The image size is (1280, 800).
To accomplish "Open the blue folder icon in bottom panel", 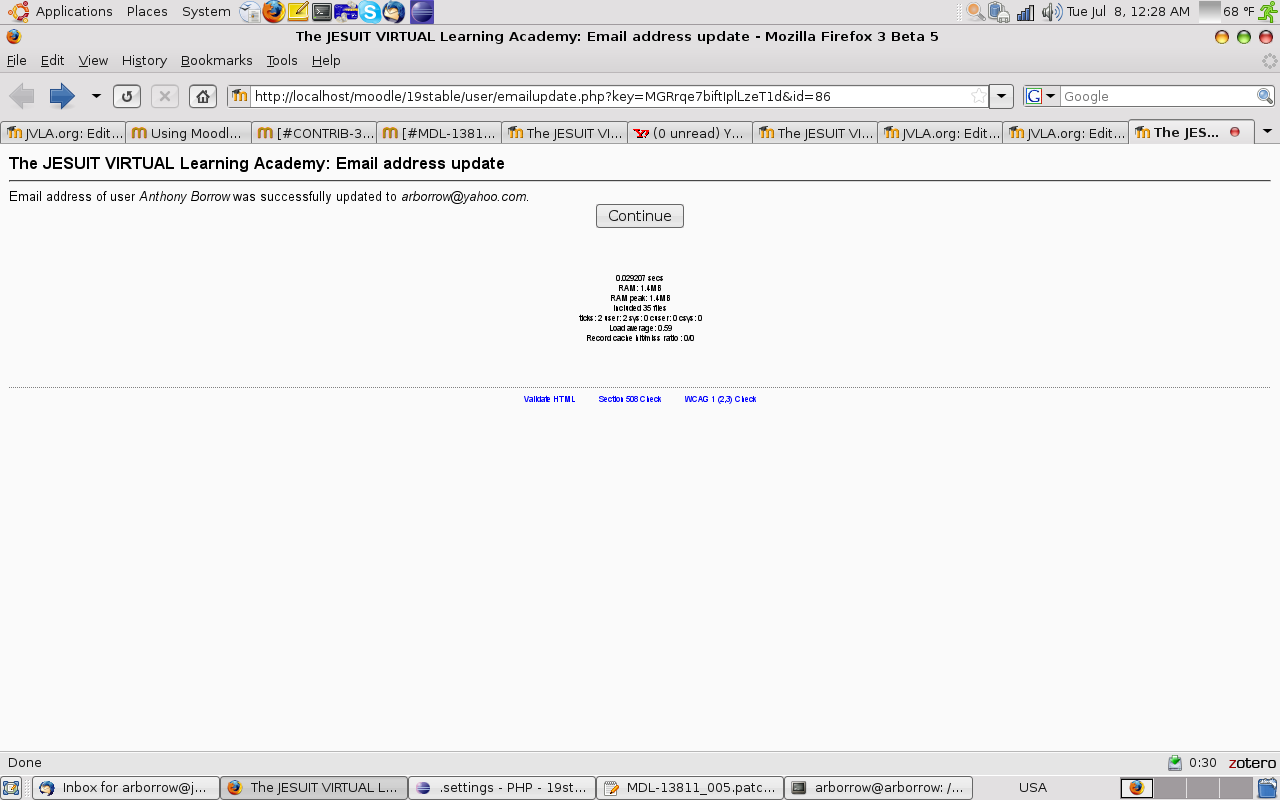I will tap(1267, 788).
